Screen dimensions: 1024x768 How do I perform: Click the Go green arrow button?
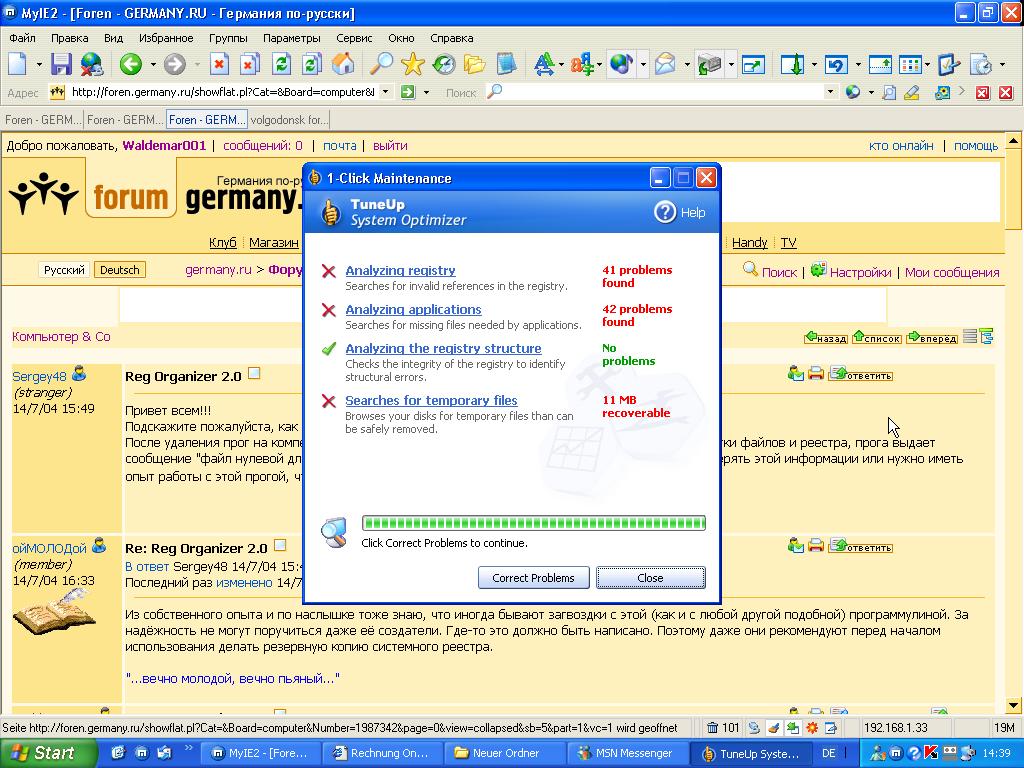coord(408,92)
